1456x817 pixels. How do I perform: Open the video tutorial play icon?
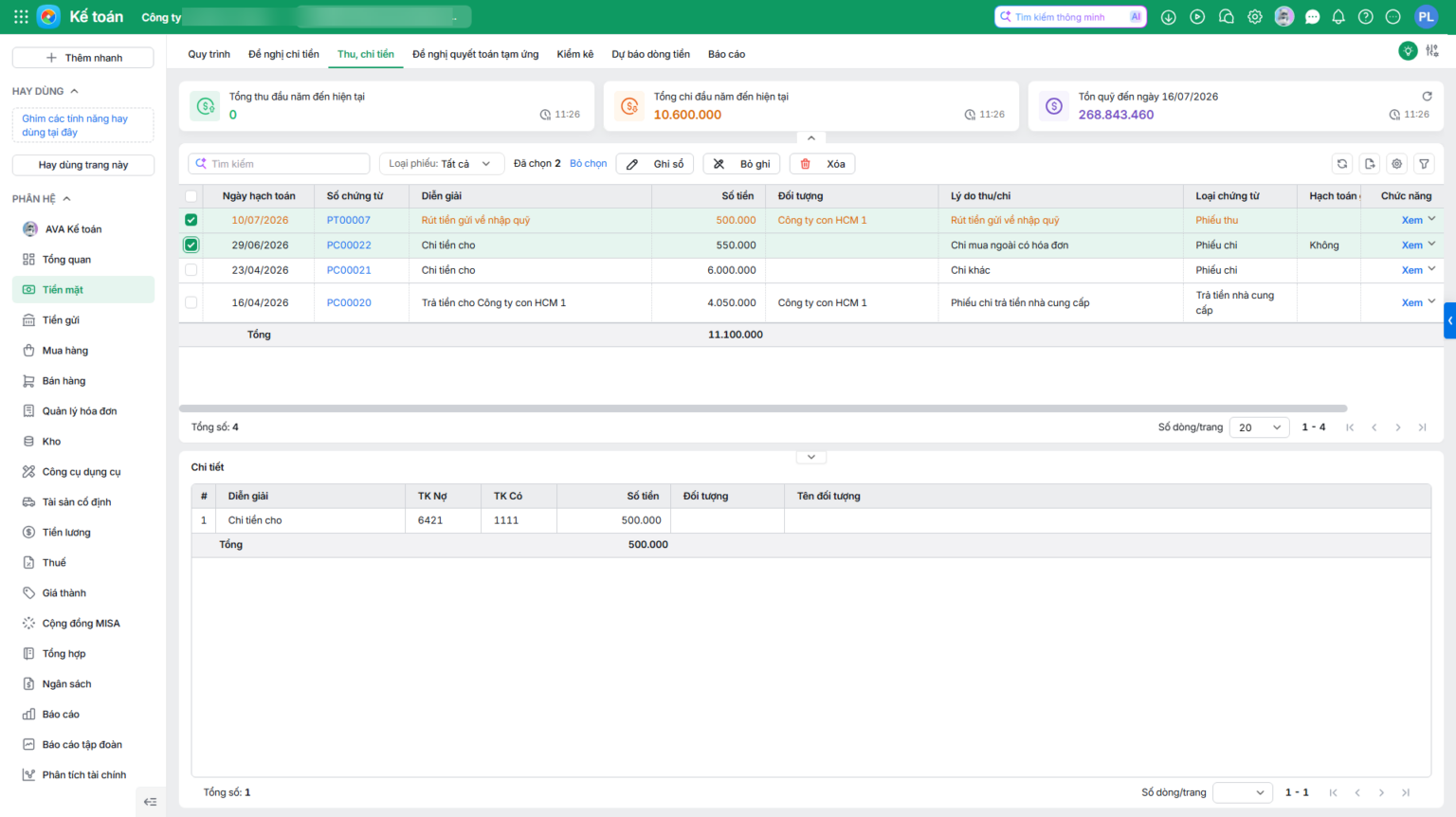(x=1197, y=17)
